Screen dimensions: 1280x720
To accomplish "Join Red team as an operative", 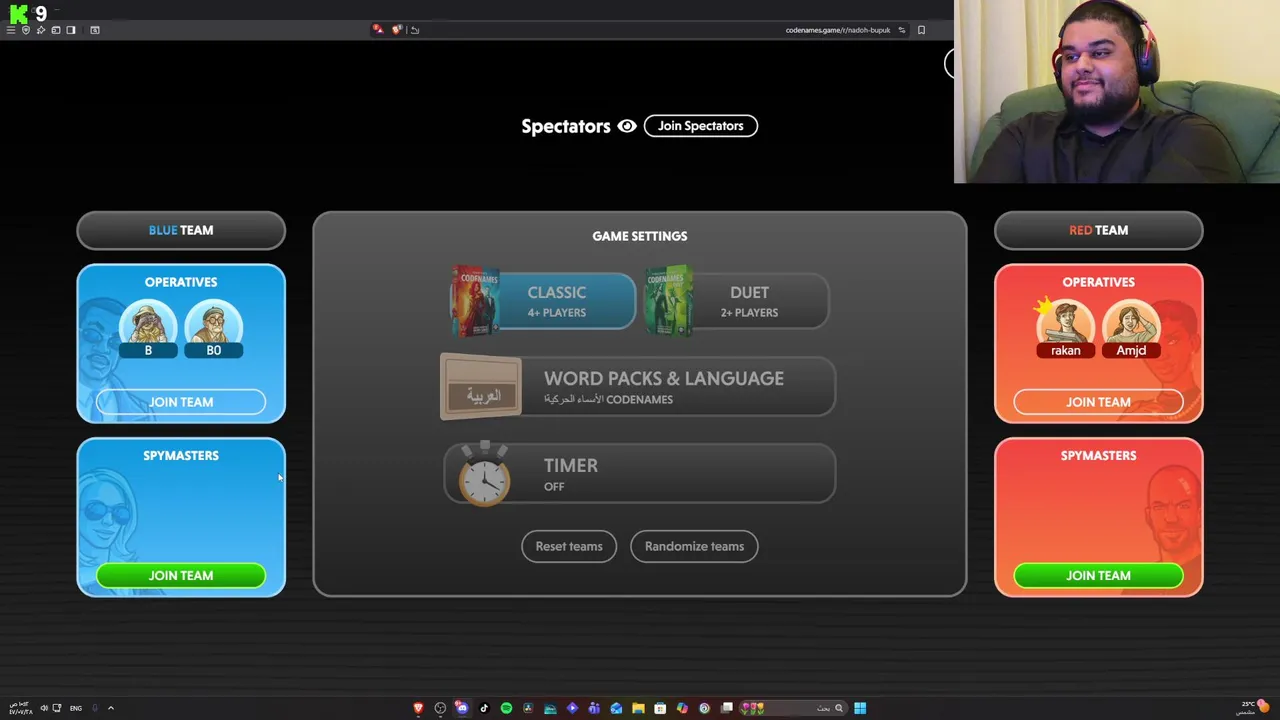I will coord(1098,402).
